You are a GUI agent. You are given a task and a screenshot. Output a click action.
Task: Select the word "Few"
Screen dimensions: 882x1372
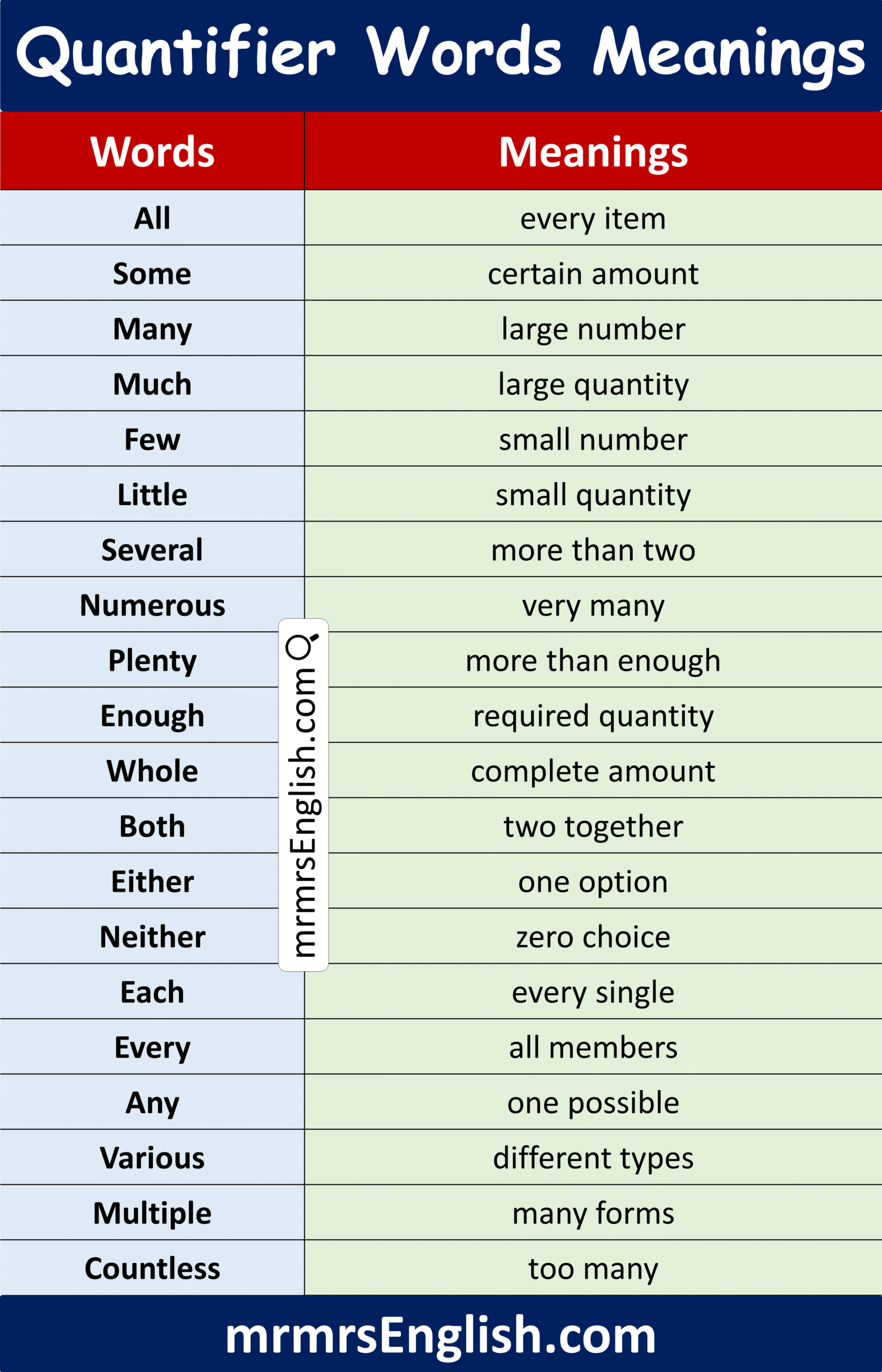(152, 439)
